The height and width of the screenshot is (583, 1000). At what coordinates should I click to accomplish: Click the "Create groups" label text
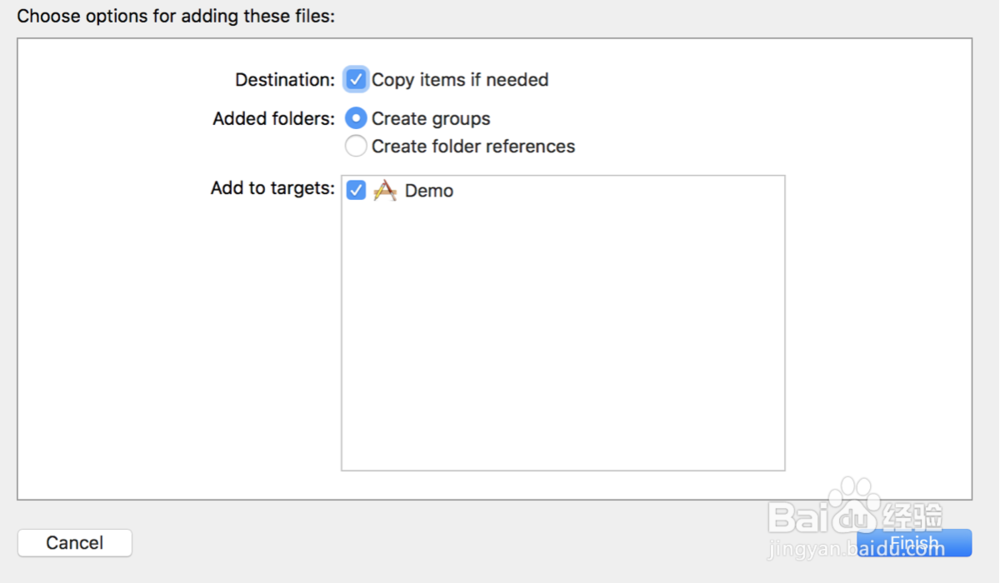(431, 119)
